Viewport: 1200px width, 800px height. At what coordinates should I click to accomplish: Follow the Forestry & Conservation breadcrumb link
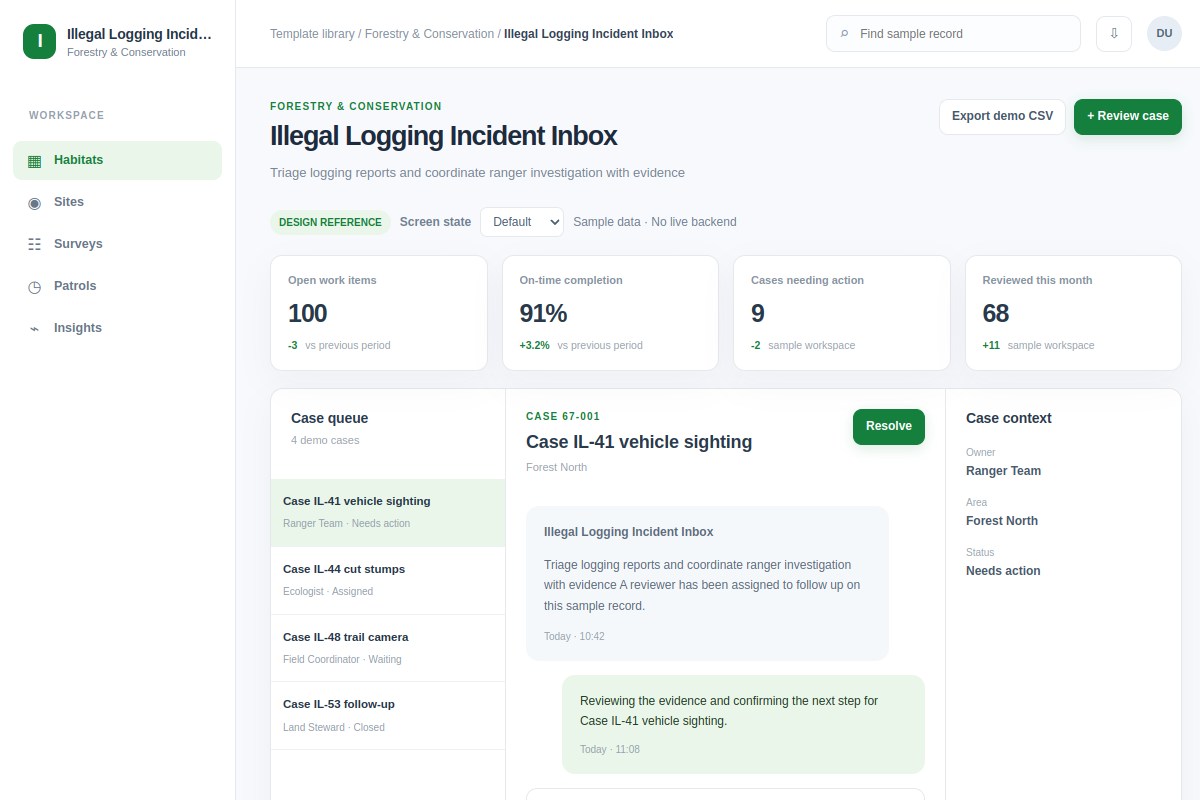point(429,34)
